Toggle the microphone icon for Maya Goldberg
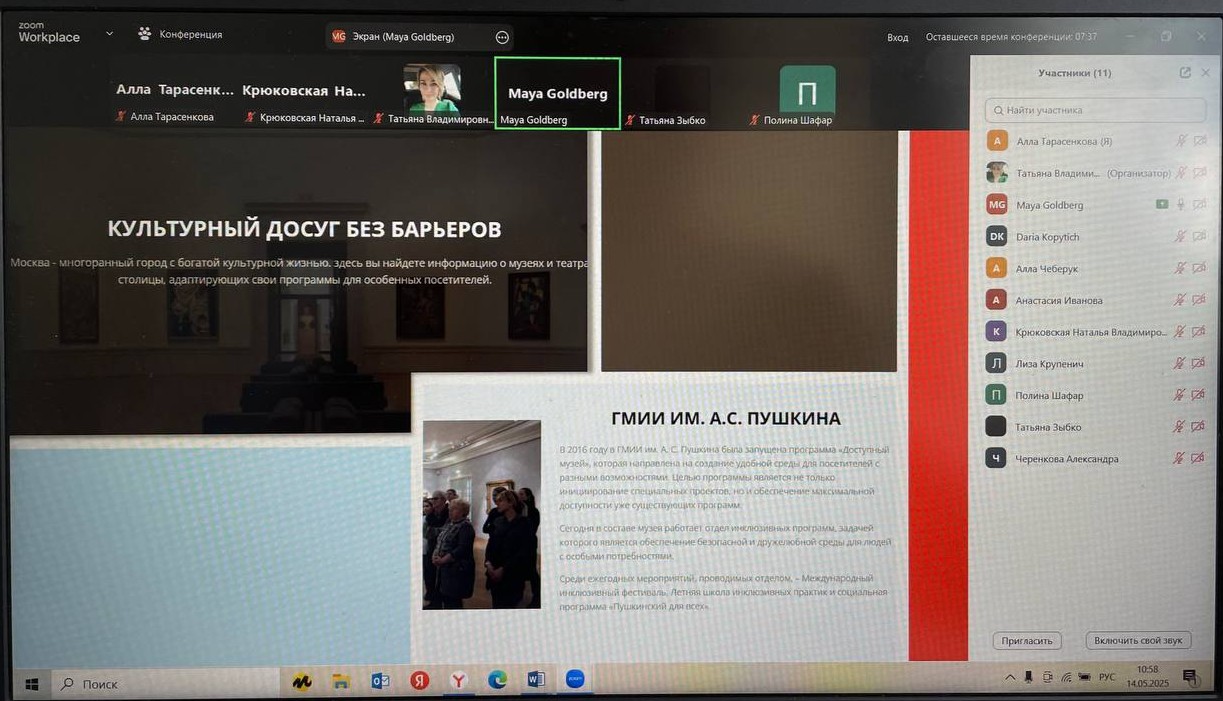This screenshot has height=701, width=1223. click(x=1181, y=205)
